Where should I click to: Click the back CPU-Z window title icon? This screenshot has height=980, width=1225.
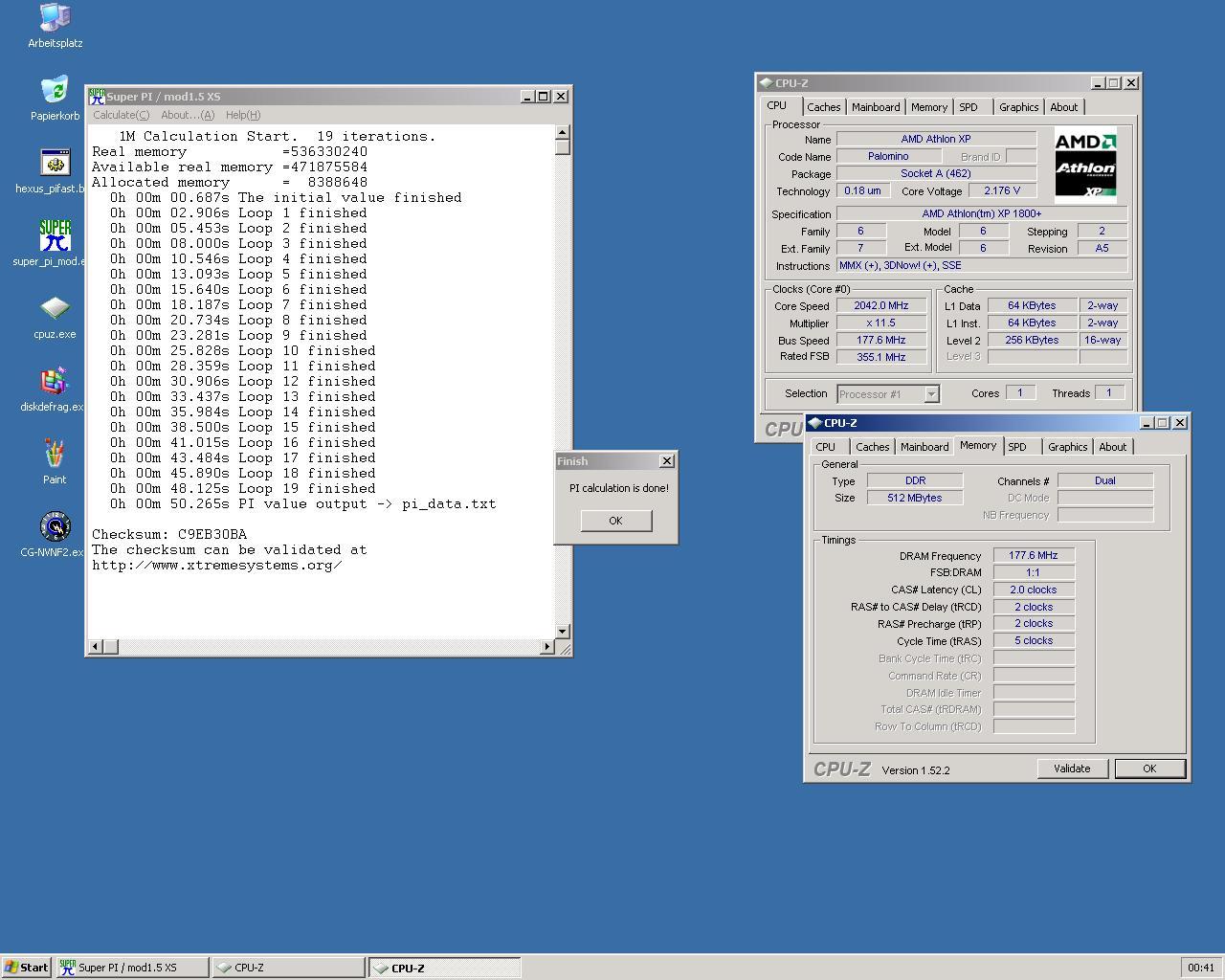766,83
